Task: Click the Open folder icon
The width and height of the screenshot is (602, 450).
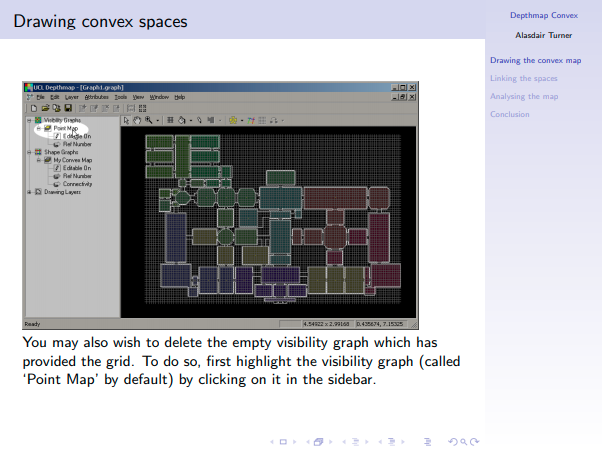Action: coord(45,108)
